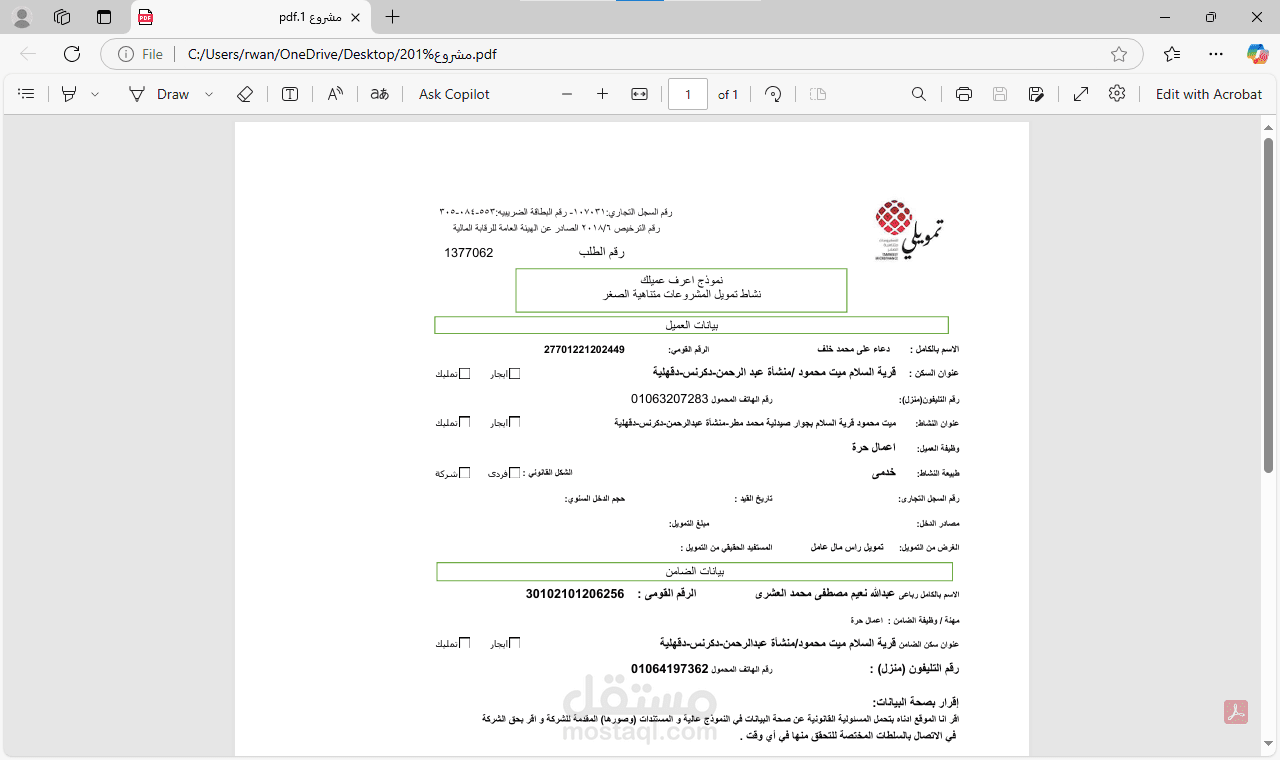Open the Copilot sidebar icon
Image resolution: width=1280 pixels, height=760 pixels.
[x=1257, y=54]
